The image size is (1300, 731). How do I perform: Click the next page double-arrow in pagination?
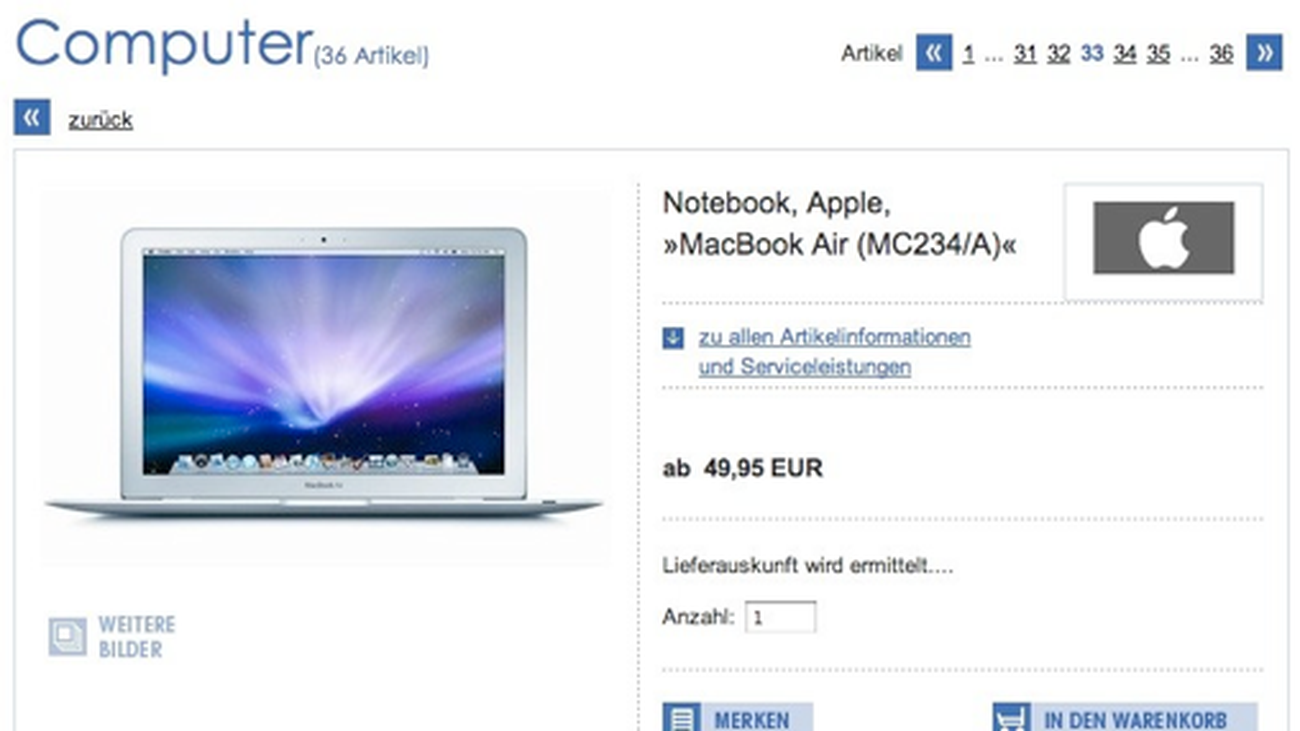coord(1264,53)
